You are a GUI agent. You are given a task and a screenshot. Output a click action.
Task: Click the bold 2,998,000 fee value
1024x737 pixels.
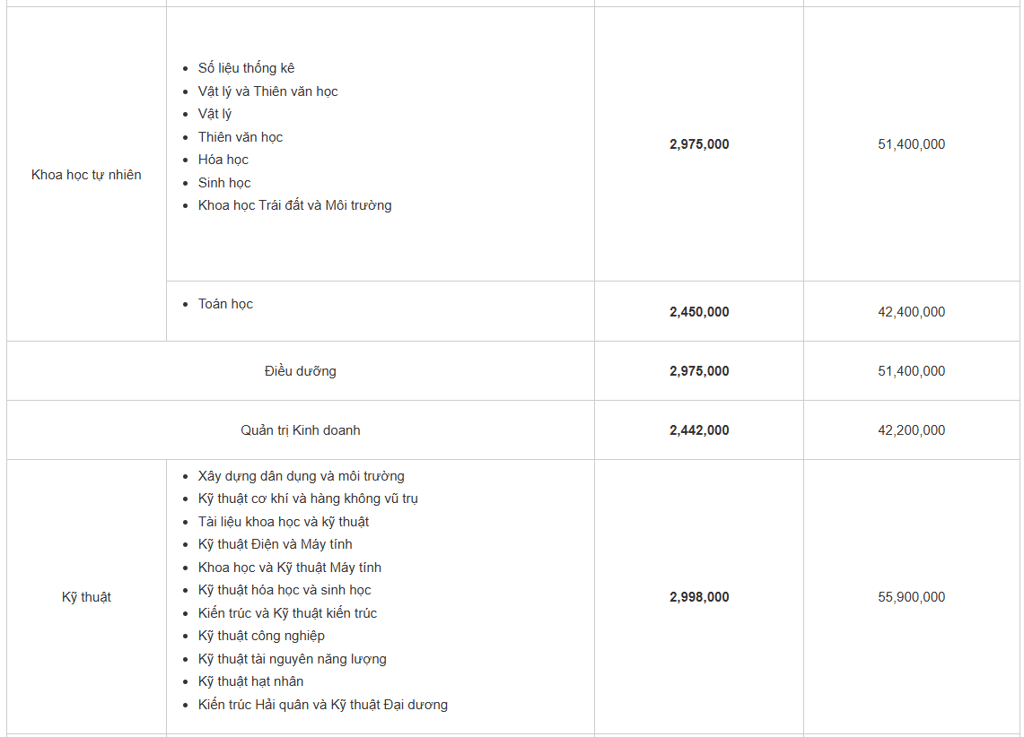click(x=699, y=597)
